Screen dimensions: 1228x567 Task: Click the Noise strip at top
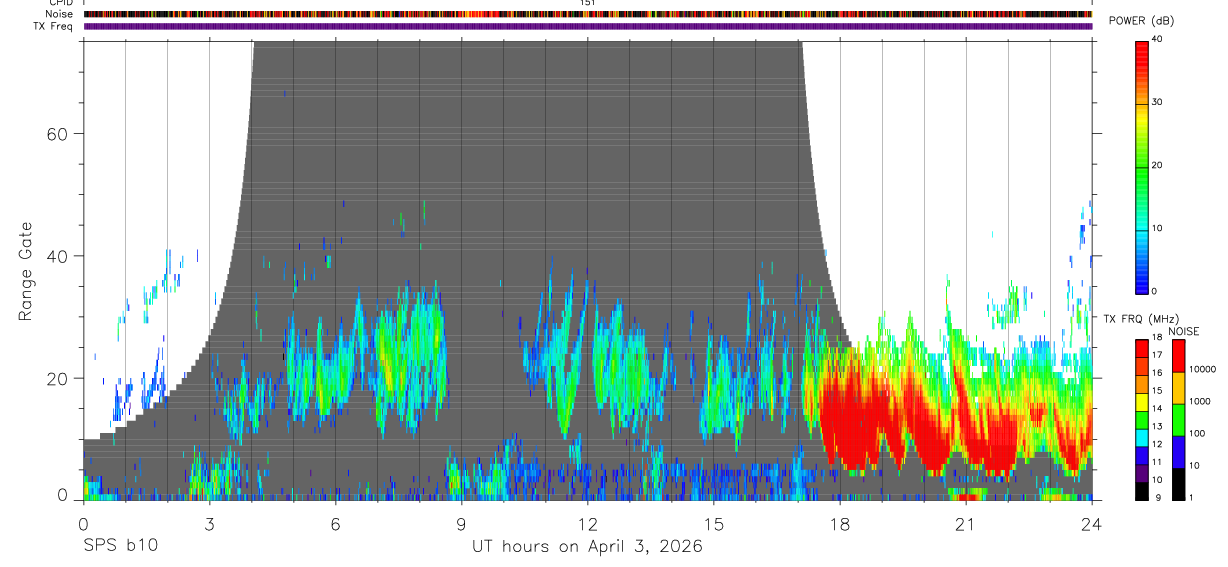(588, 14)
